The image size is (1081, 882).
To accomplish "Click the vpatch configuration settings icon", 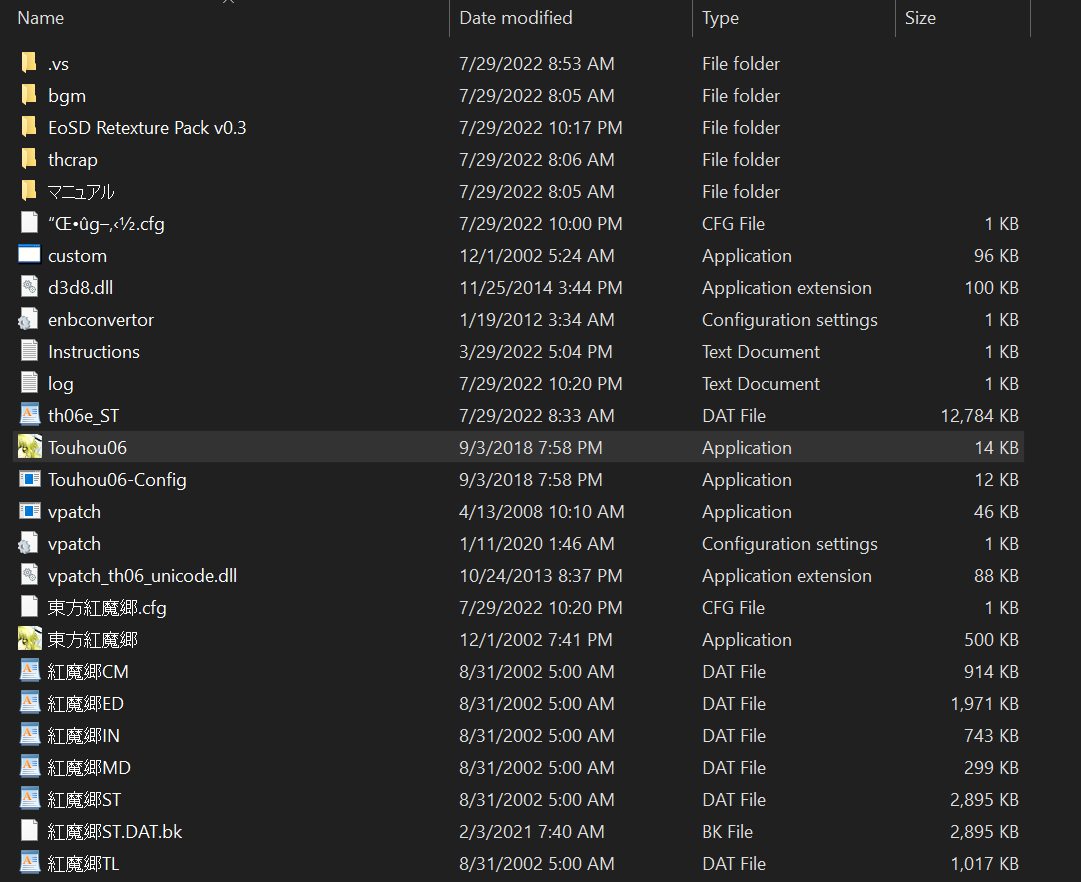I will tap(28, 543).
